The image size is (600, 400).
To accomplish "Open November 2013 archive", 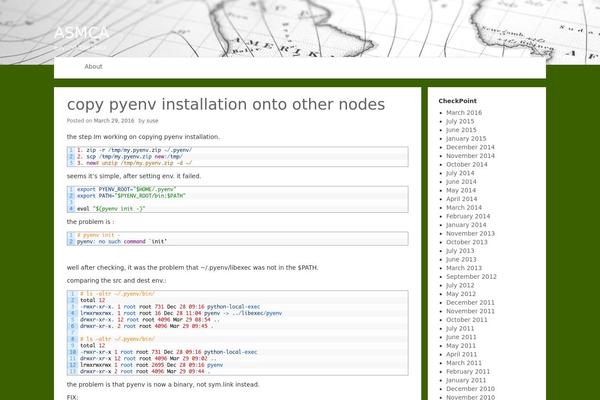I will point(470,233).
